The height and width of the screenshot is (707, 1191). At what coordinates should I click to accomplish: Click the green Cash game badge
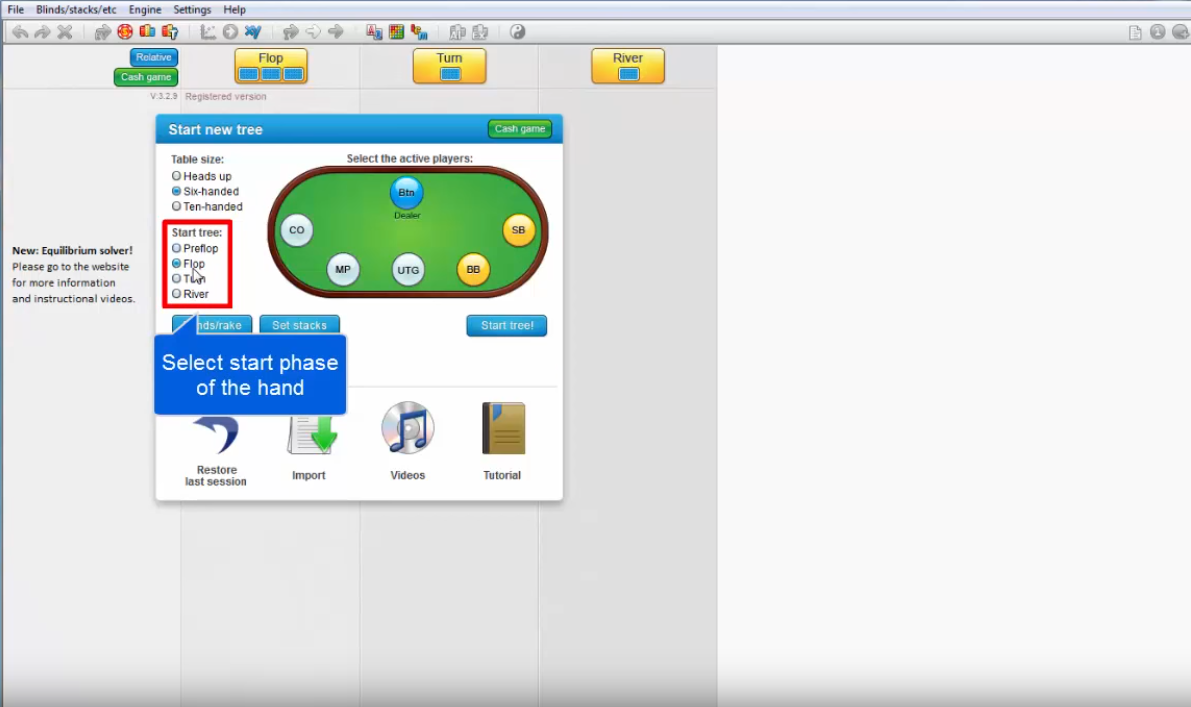[519, 128]
